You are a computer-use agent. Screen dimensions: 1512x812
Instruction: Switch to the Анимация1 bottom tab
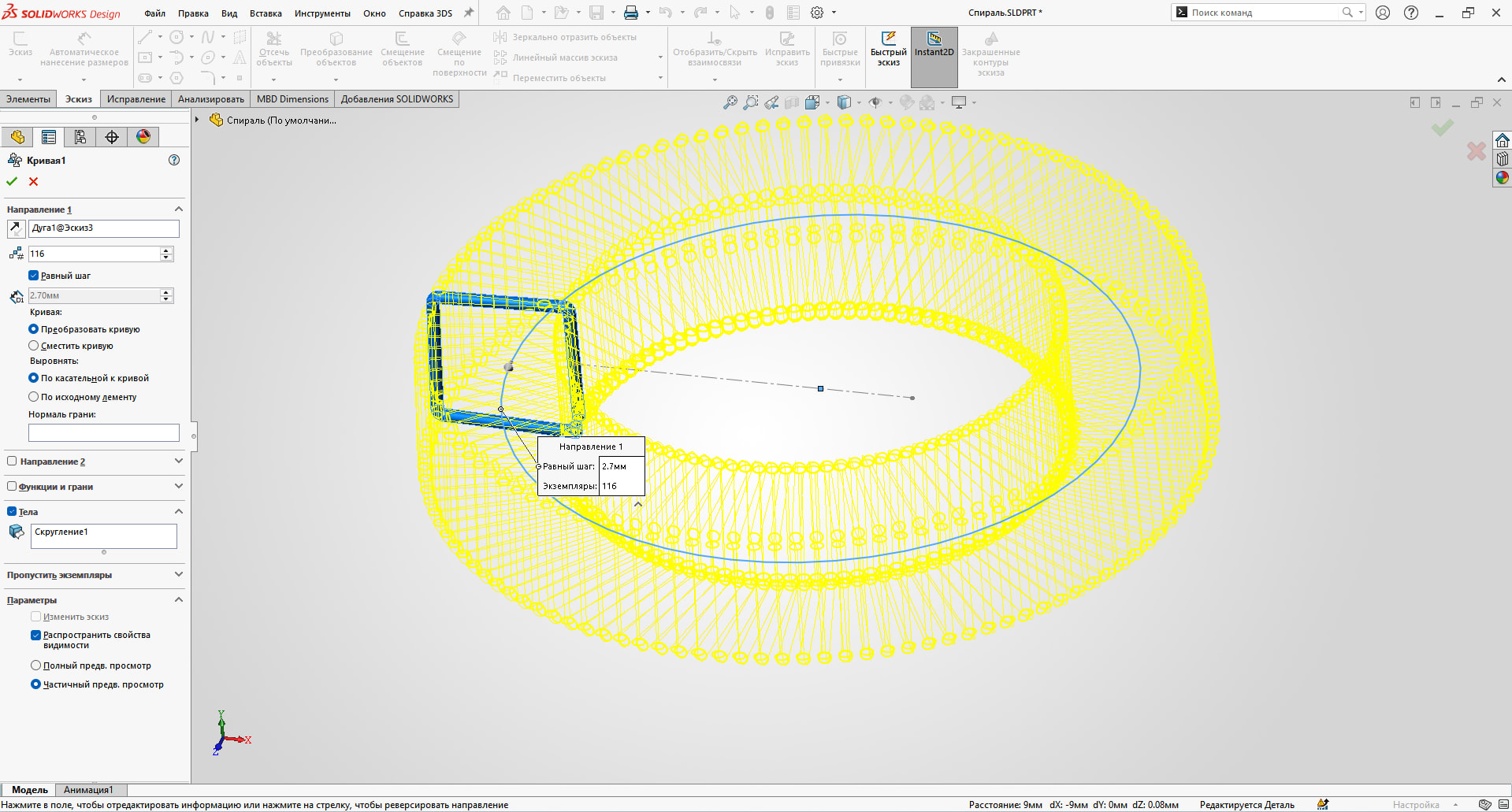tap(88, 790)
